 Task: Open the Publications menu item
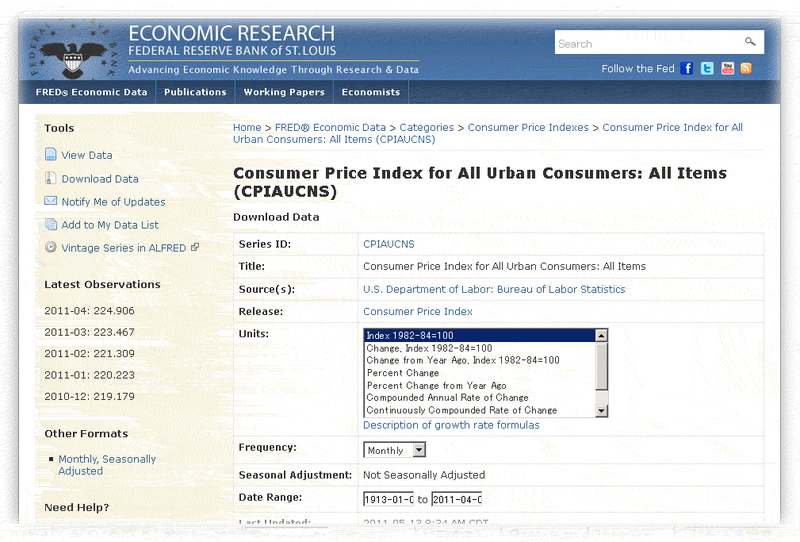click(195, 92)
